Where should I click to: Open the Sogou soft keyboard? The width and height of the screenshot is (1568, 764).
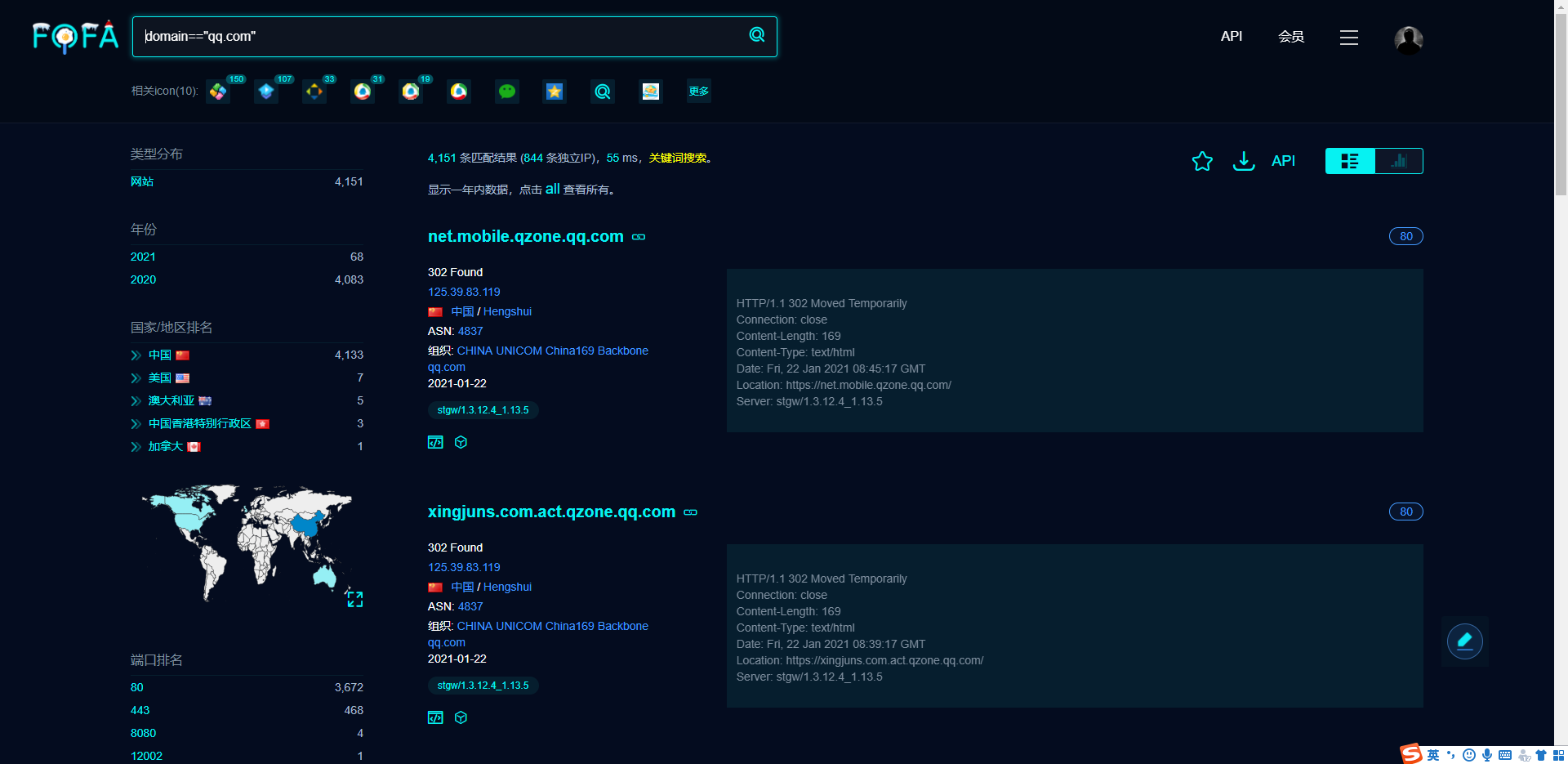pyautogui.click(x=1505, y=755)
